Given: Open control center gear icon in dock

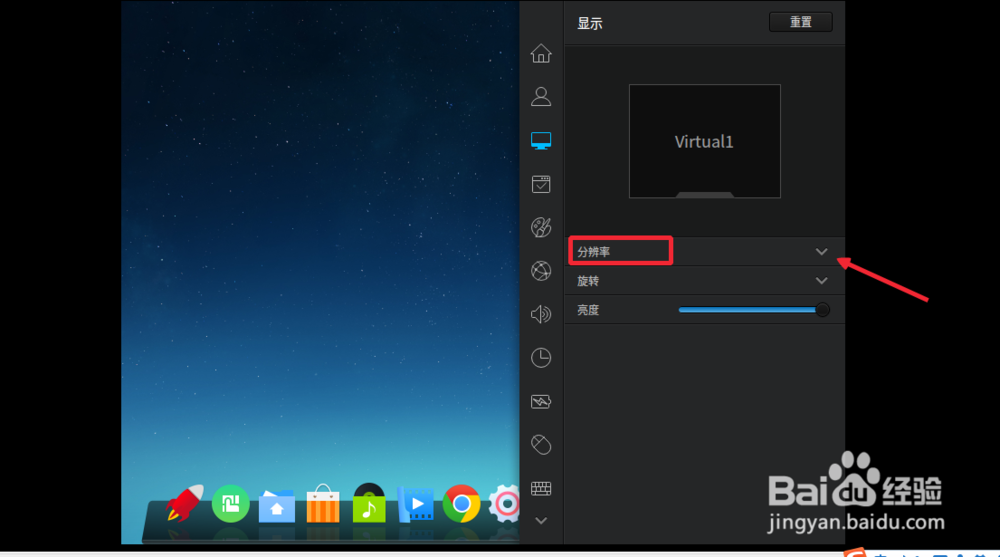Looking at the screenshot, I should [505, 504].
